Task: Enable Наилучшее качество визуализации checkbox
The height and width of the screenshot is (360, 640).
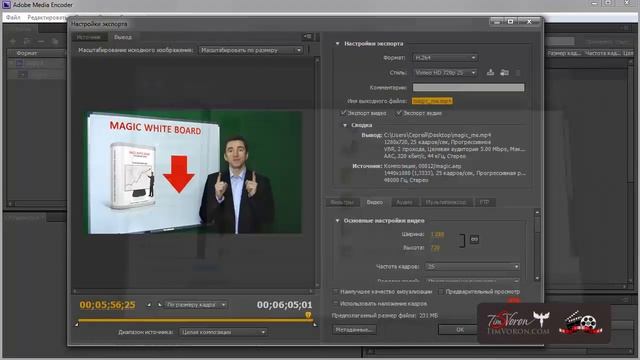Action: point(336,291)
